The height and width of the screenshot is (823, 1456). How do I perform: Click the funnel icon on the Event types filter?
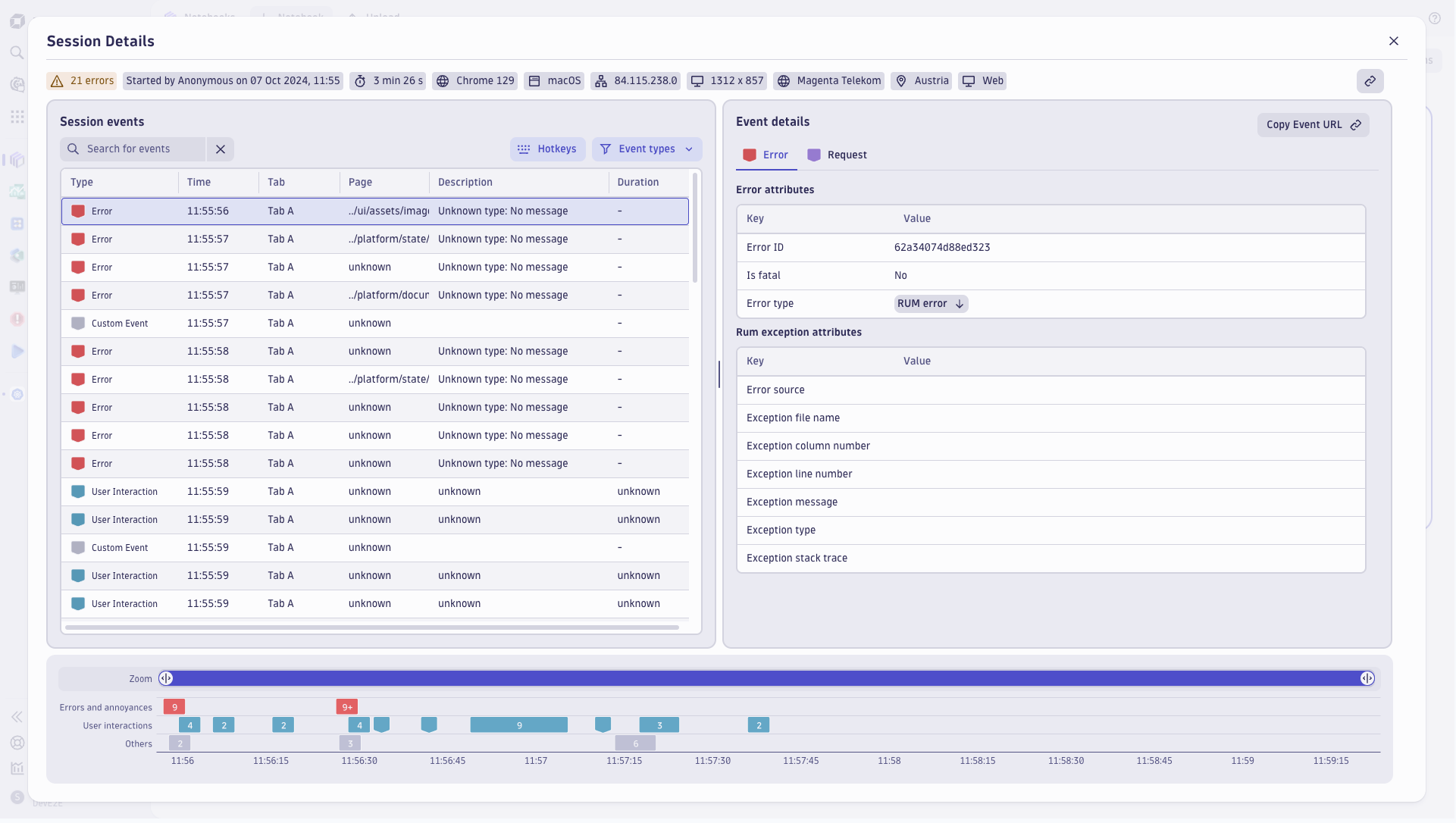coord(605,149)
